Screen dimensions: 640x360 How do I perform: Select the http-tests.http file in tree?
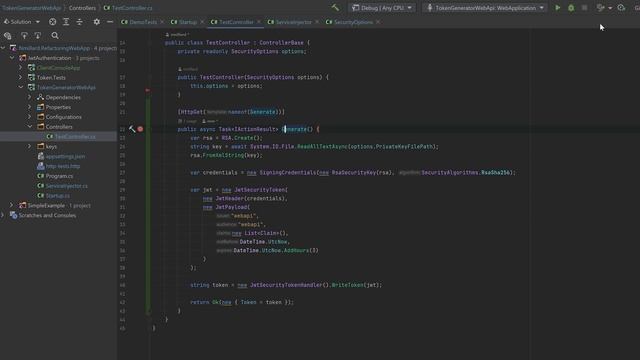pos(63,166)
